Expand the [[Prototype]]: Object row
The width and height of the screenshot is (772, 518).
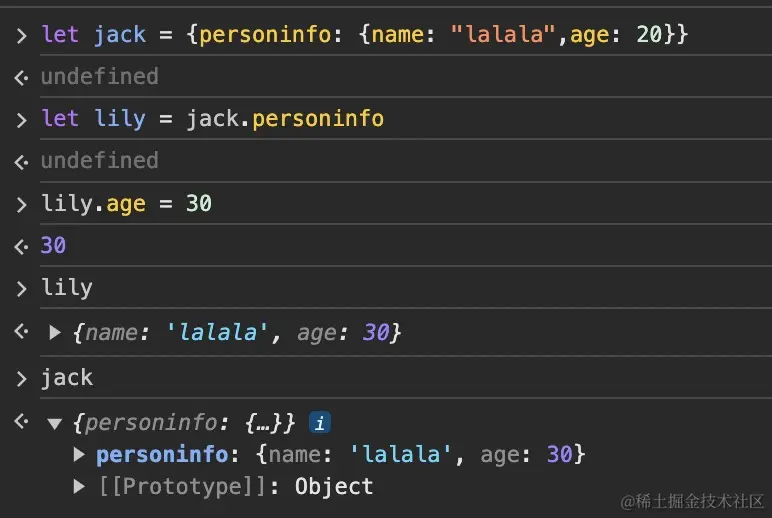79,486
